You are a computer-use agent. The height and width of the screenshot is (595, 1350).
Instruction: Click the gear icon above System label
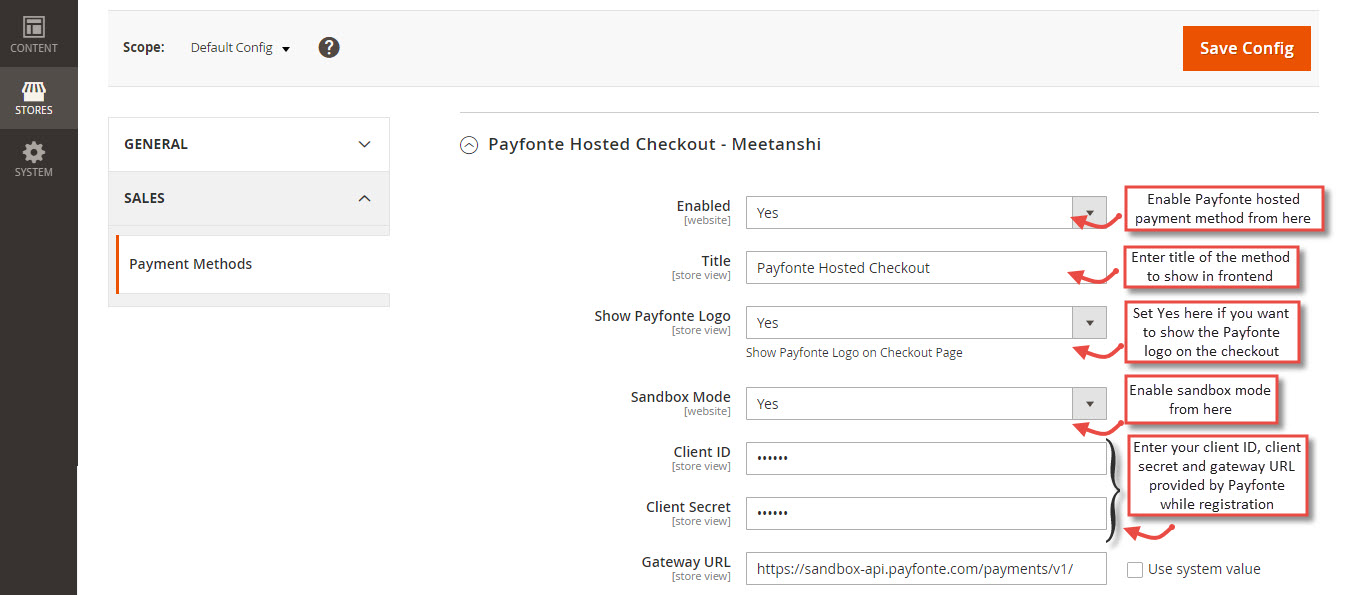point(33,152)
